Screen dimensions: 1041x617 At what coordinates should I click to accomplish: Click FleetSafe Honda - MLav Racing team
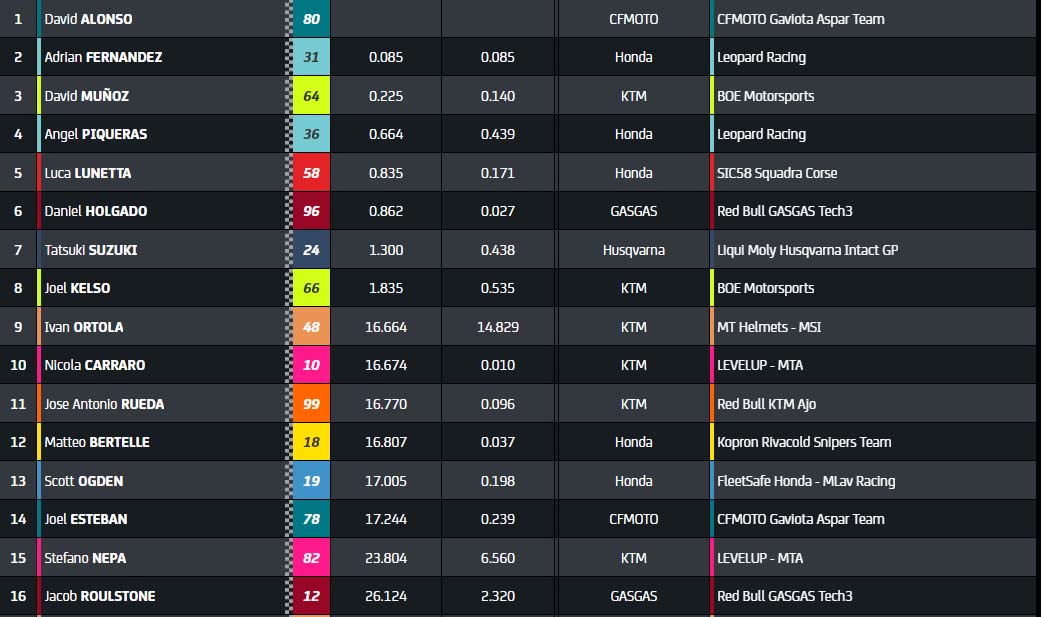[806, 481]
